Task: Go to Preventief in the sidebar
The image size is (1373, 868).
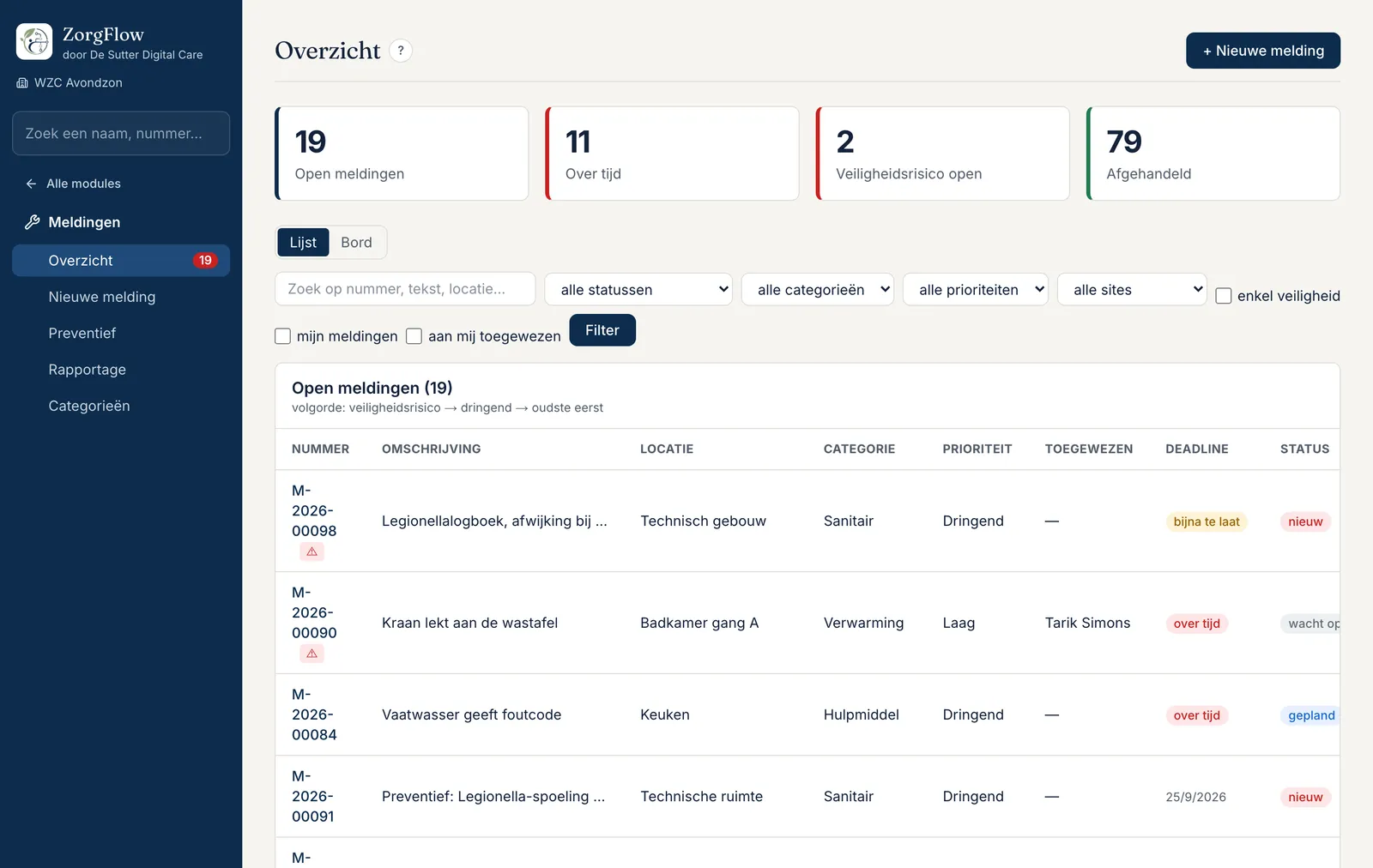Action: [x=121, y=333]
